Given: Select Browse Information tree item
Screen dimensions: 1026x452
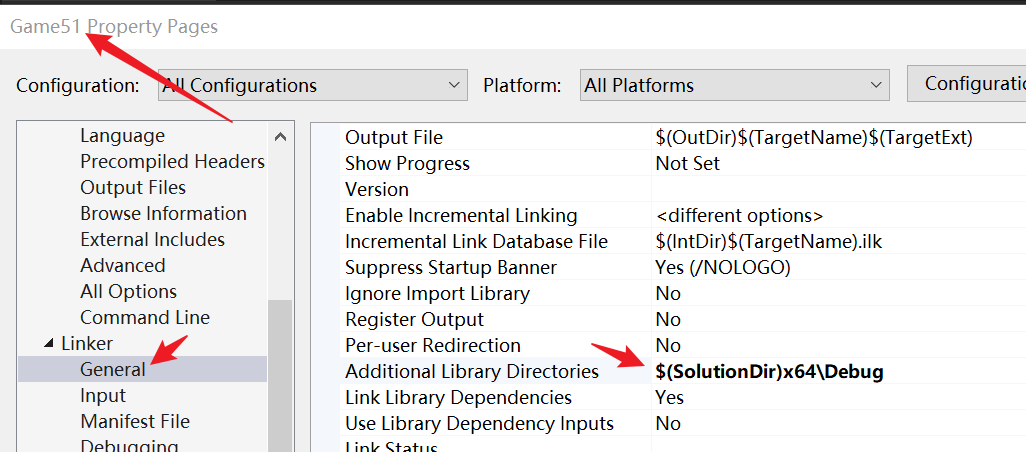Looking at the screenshot, I should (163, 214).
